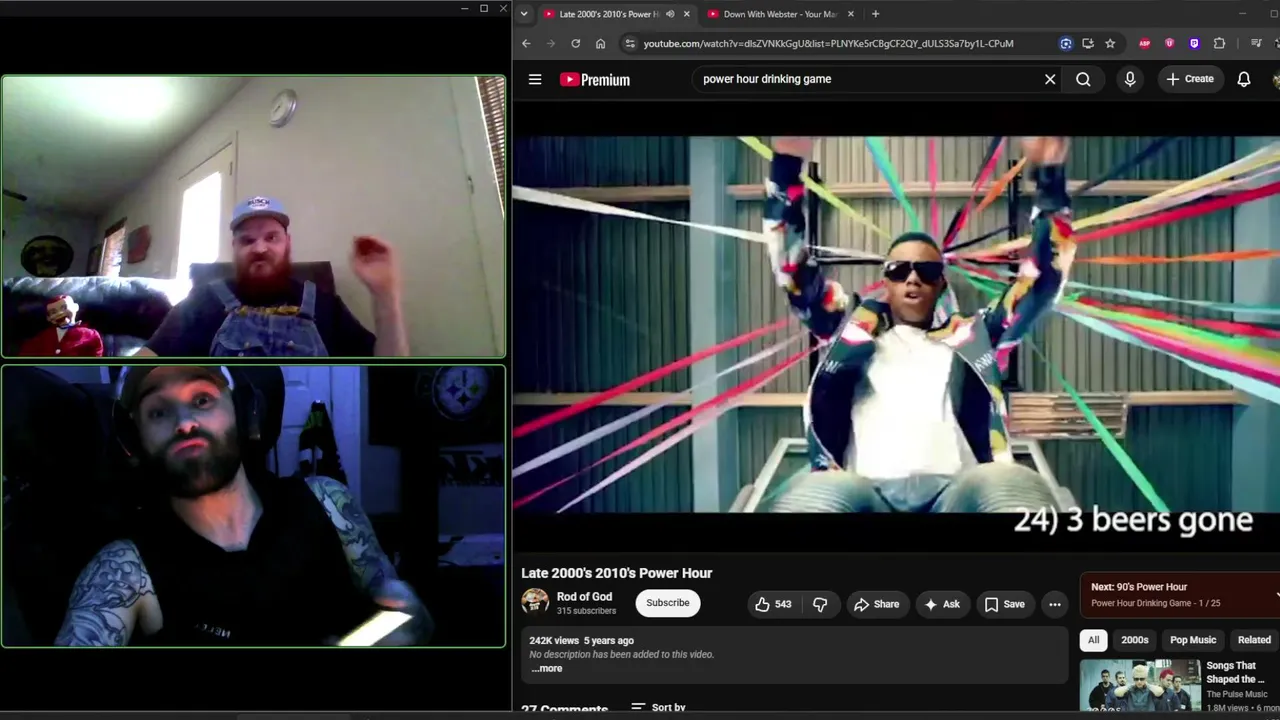Mute the Late 2000's Power Hour tab
Viewport: 1280px width, 720px height.
tap(670, 14)
